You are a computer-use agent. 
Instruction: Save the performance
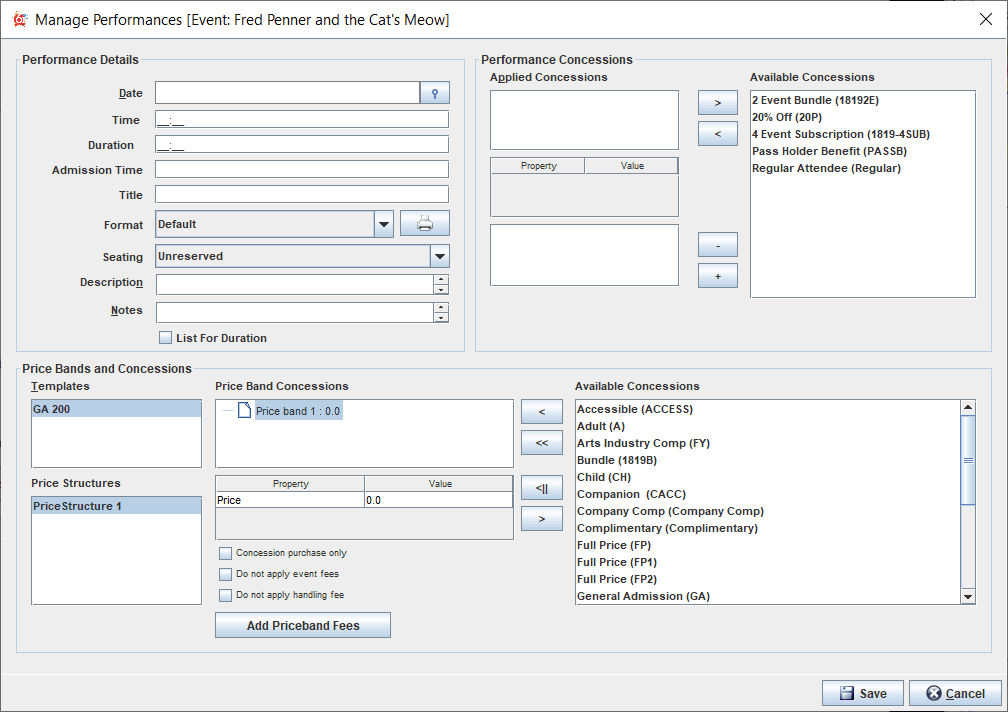pyautogui.click(x=862, y=693)
